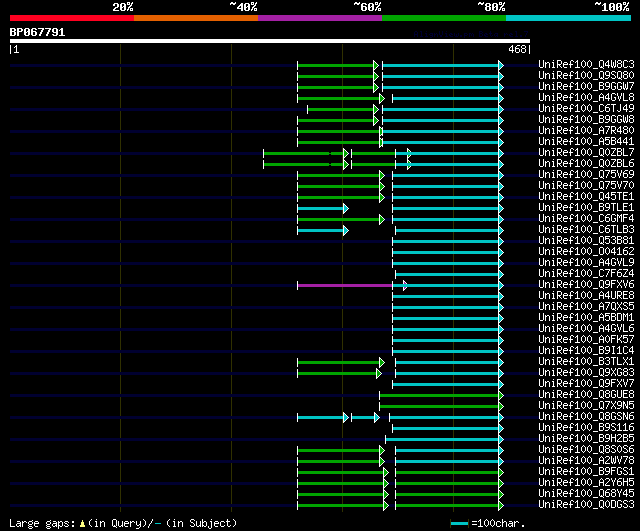Click the UniRef100_A7QXS5 label
Image resolution: width=640 pixels, height=531 pixels.
pyautogui.click(x=586, y=307)
